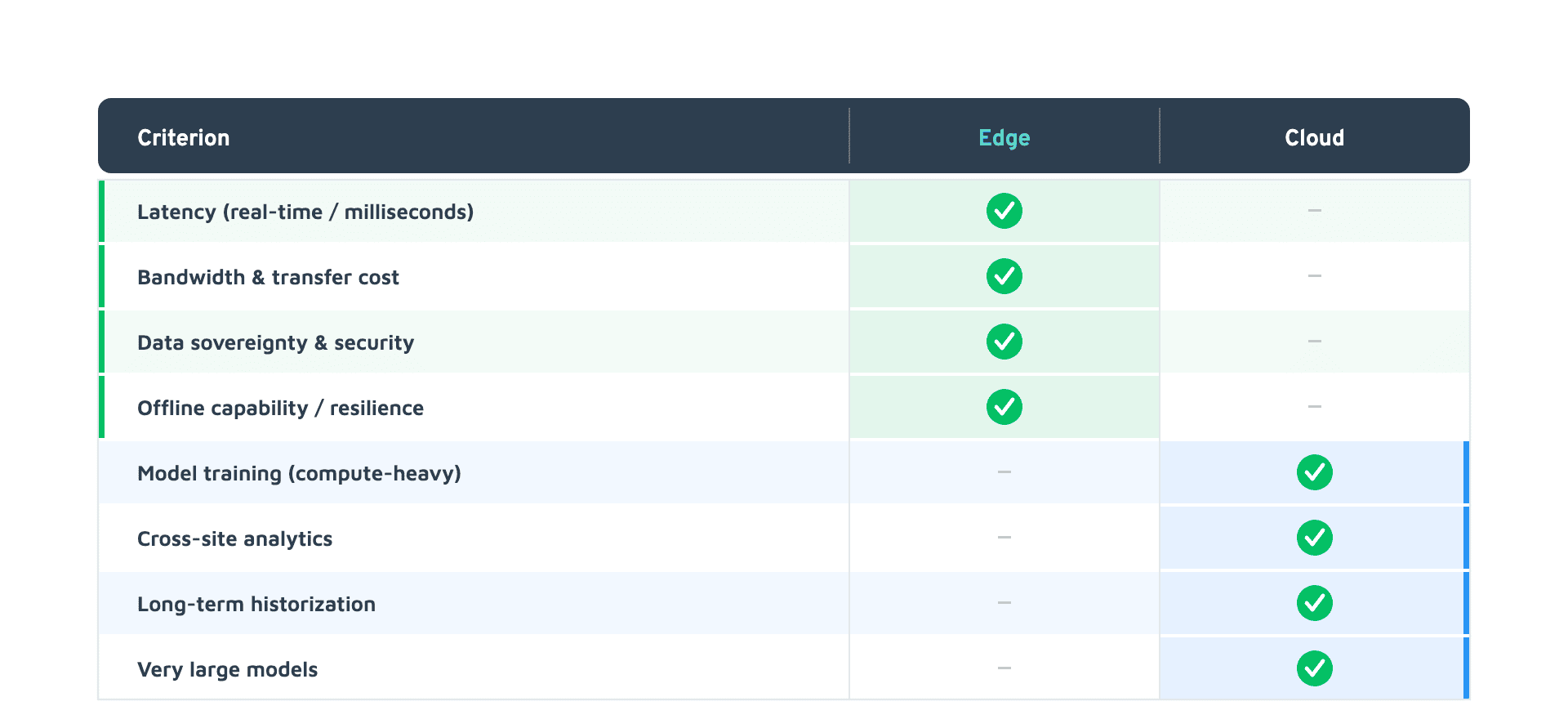Screen dimensions: 1568x706
Task: Click the Cloud checkmark for Cross-site analytics
Action: point(1315,538)
